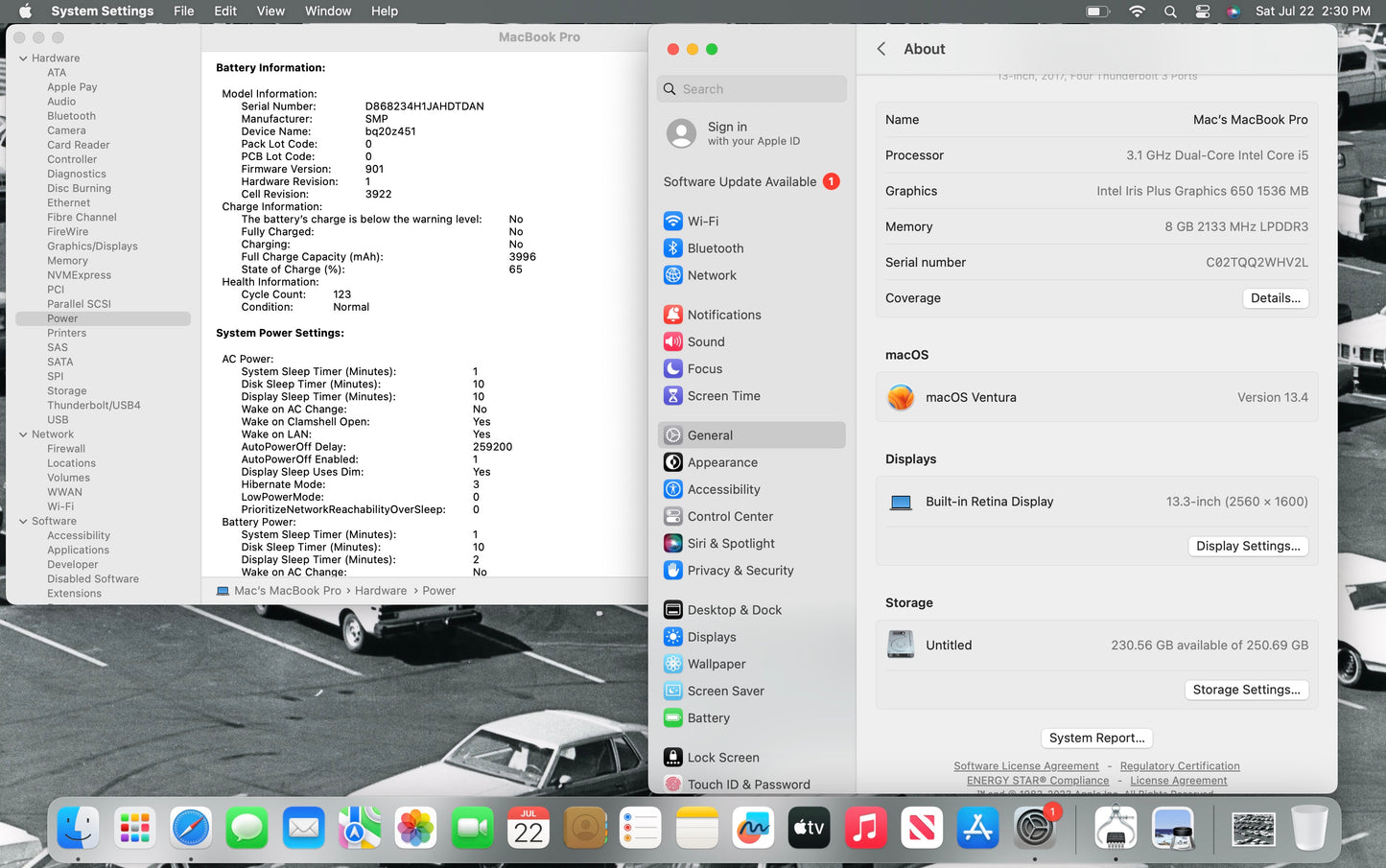Image resolution: width=1386 pixels, height=868 pixels.
Task: Open the View menu in the menu bar
Action: click(x=270, y=11)
